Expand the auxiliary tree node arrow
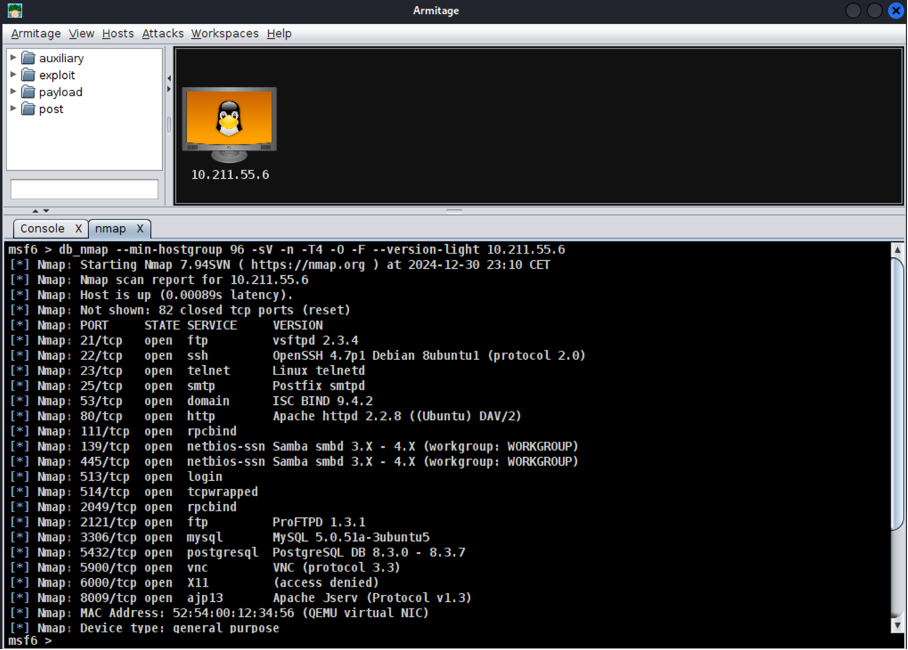 13,57
